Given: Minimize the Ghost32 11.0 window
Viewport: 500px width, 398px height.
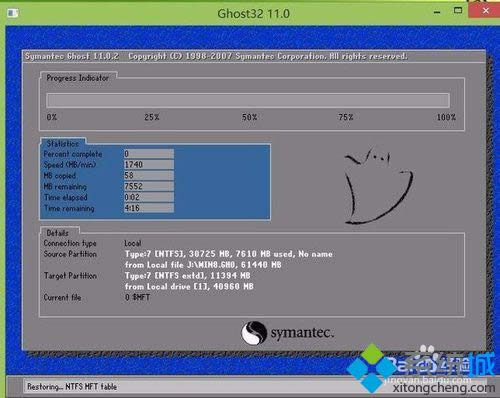Looking at the screenshot, I should click(437, 12).
